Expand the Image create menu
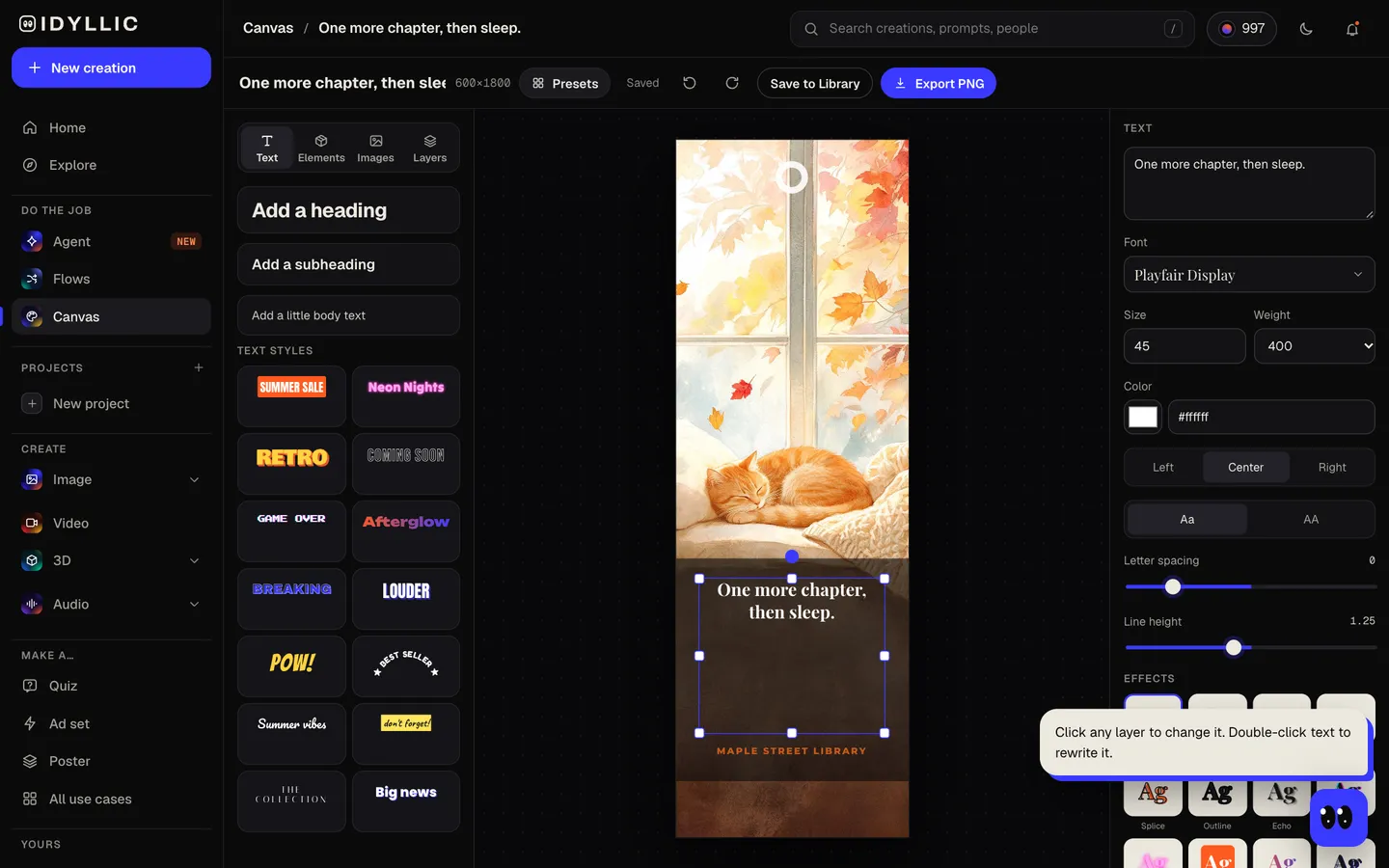Screen dimensions: 1389x868 pos(194,479)
